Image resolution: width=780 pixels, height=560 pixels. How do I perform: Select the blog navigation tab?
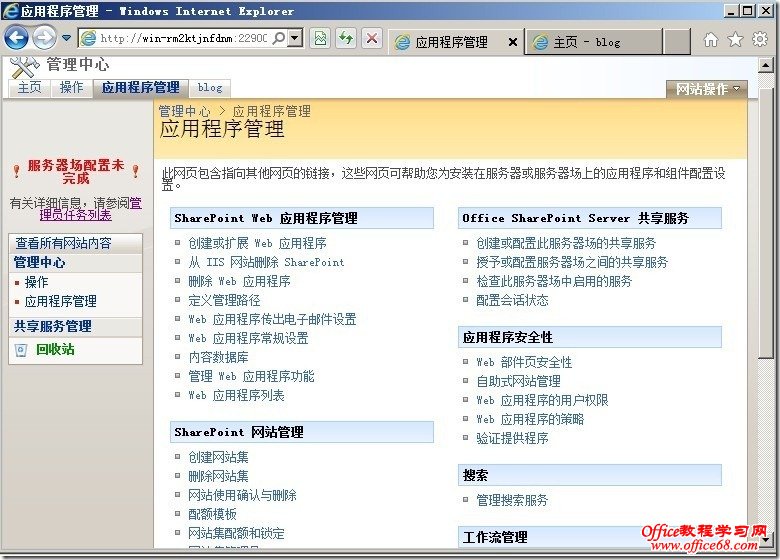coord(210,88)
